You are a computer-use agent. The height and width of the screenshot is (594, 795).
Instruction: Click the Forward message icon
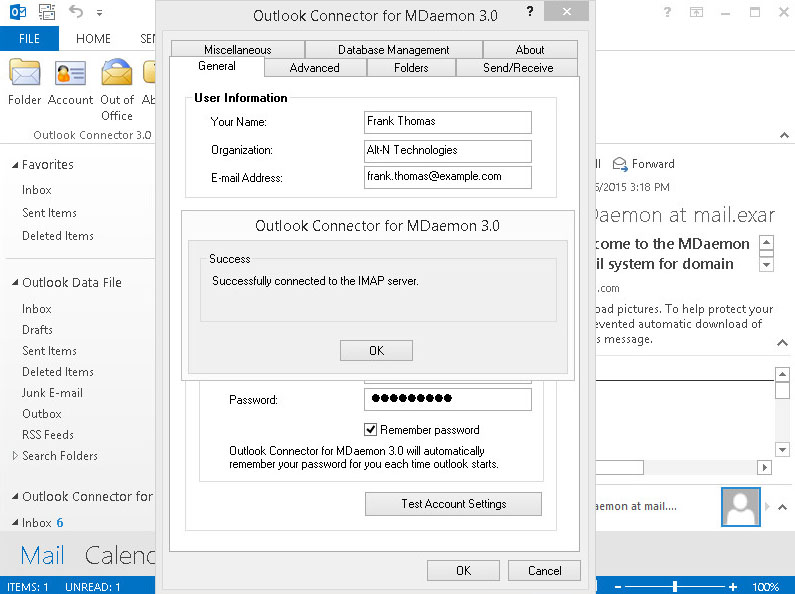click(x=621, y=164)
